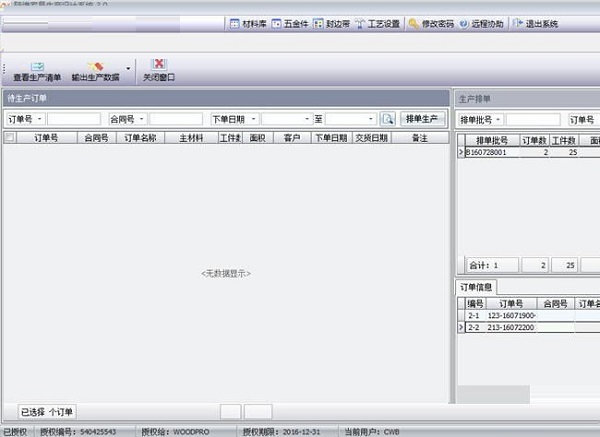Switch to the 订单信息 tab
600x437 pixels.
(x=476, y=287)
